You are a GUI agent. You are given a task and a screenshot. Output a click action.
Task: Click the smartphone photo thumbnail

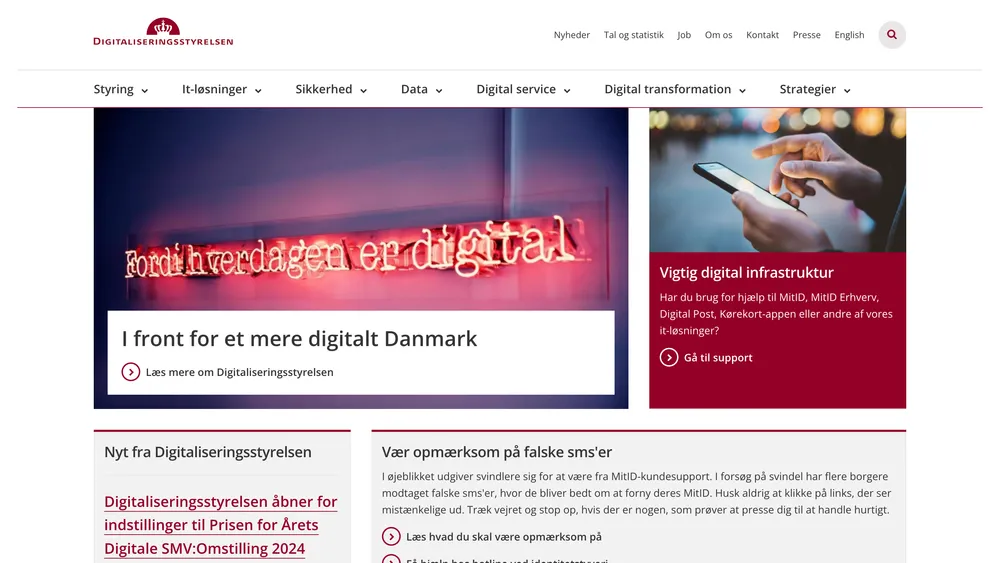point(777,180)
